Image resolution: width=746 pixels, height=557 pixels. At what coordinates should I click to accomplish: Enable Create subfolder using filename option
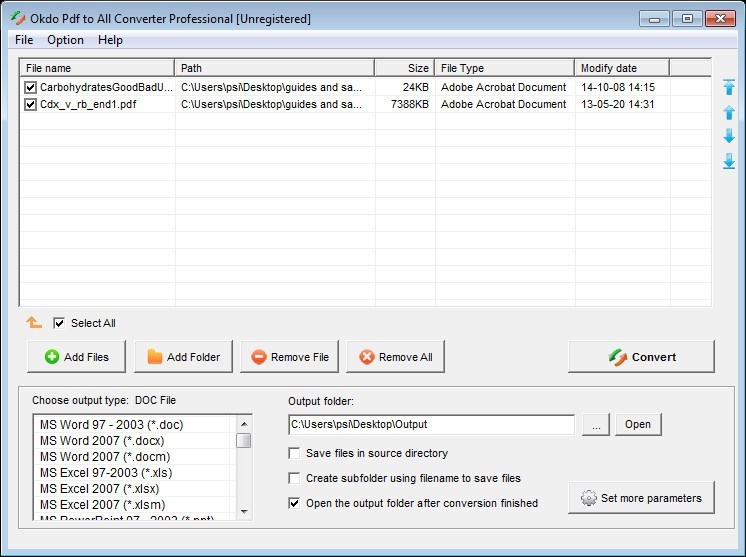(294, 478)
